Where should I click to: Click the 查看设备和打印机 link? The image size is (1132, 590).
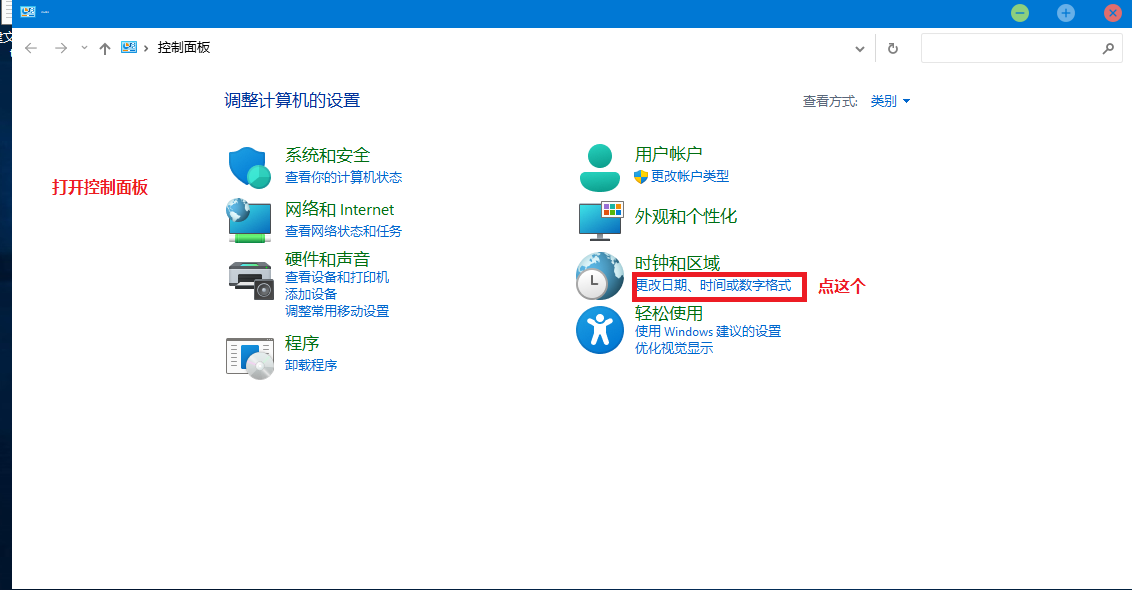click(337, 277)
